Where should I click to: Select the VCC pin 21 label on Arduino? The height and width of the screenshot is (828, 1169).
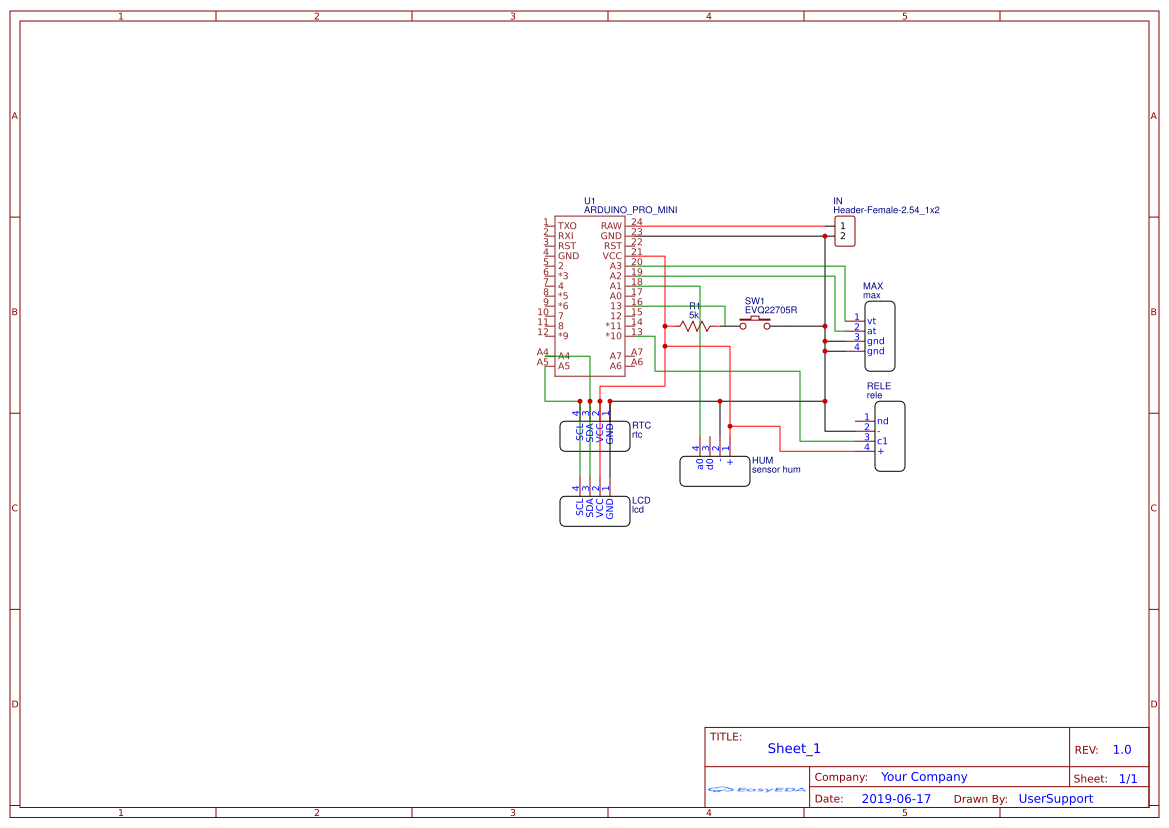click(x=611, y=256)
